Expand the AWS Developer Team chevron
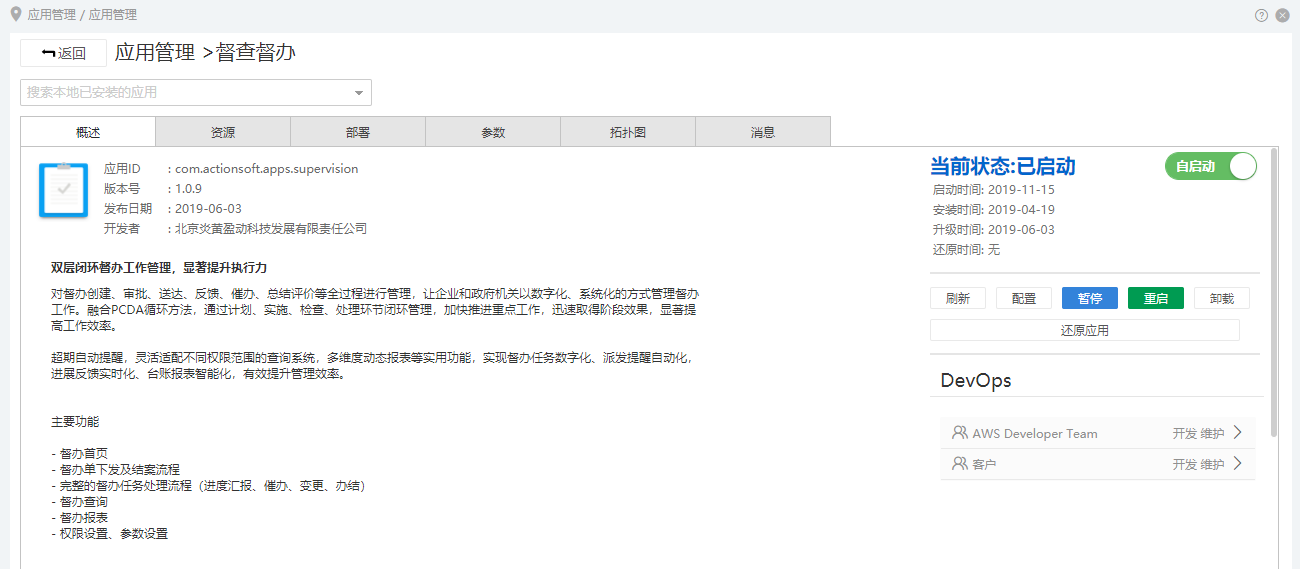Viewport: 1300px width, 569px height. point(1237,433)
